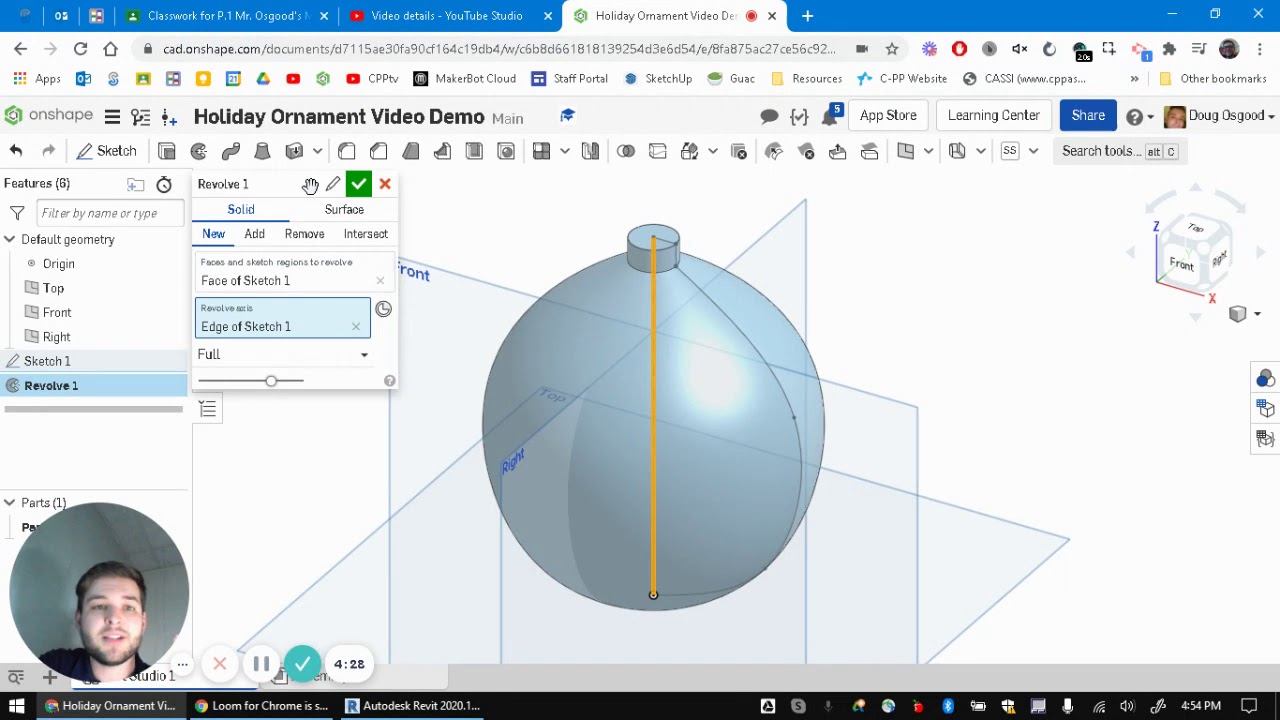Click the Mirror tool icon
Screen dimensions: 1280x720
tap(590, 151)
